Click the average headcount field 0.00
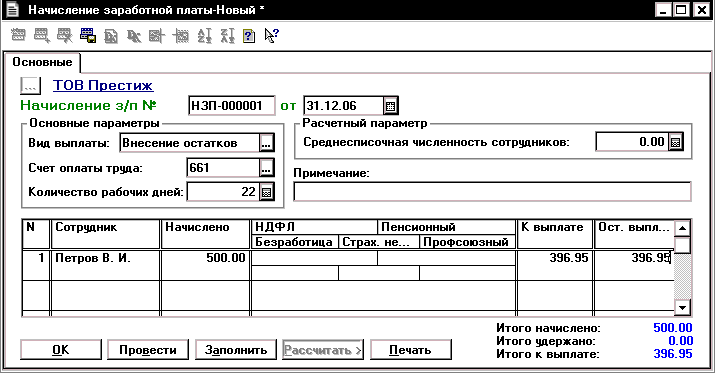 (x=632, y=142)
